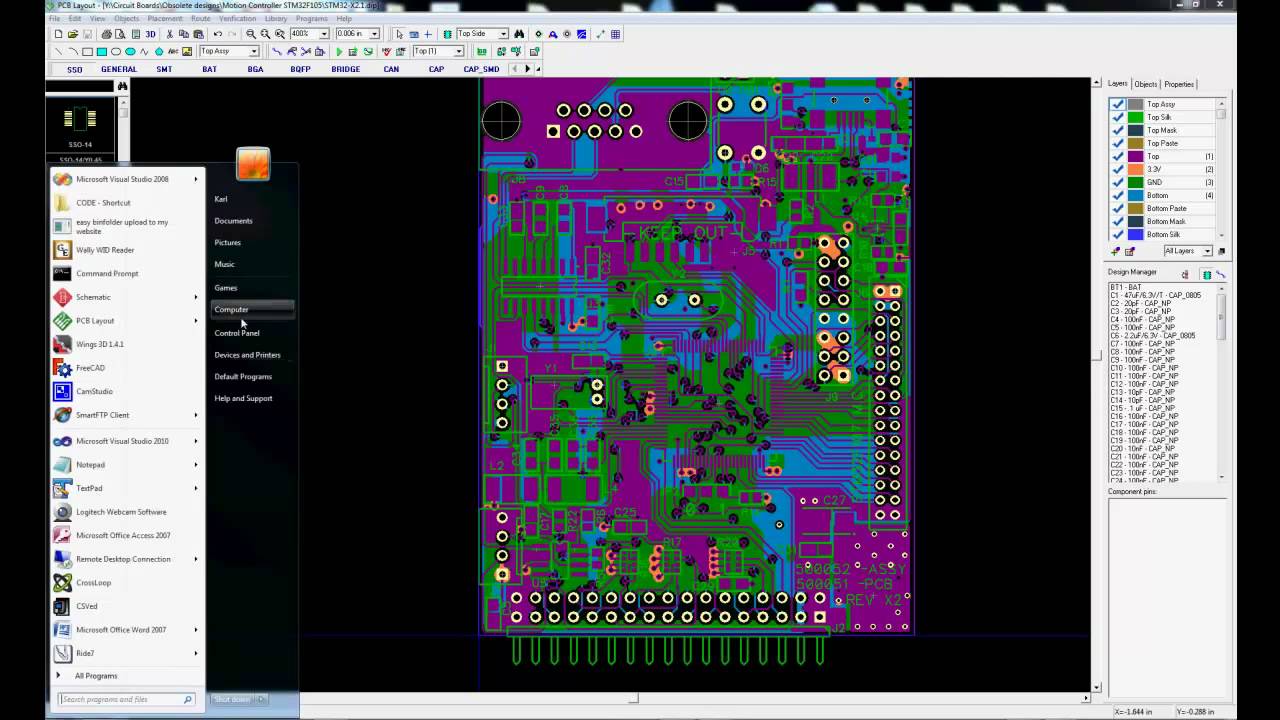Show the components list in Design Manager

[x=1207, y=274]
